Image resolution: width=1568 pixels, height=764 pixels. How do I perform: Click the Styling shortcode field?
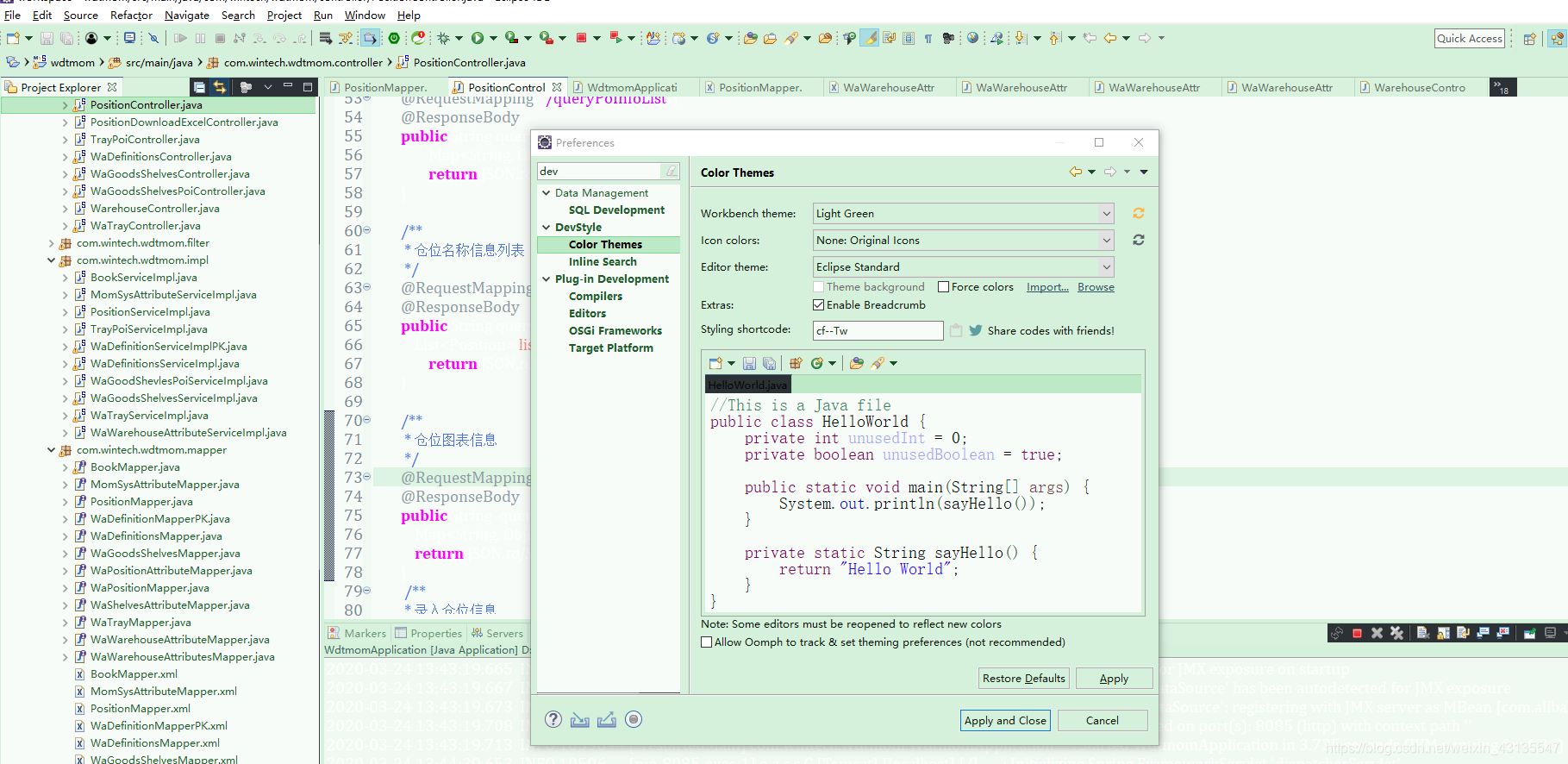click(878, 330)
